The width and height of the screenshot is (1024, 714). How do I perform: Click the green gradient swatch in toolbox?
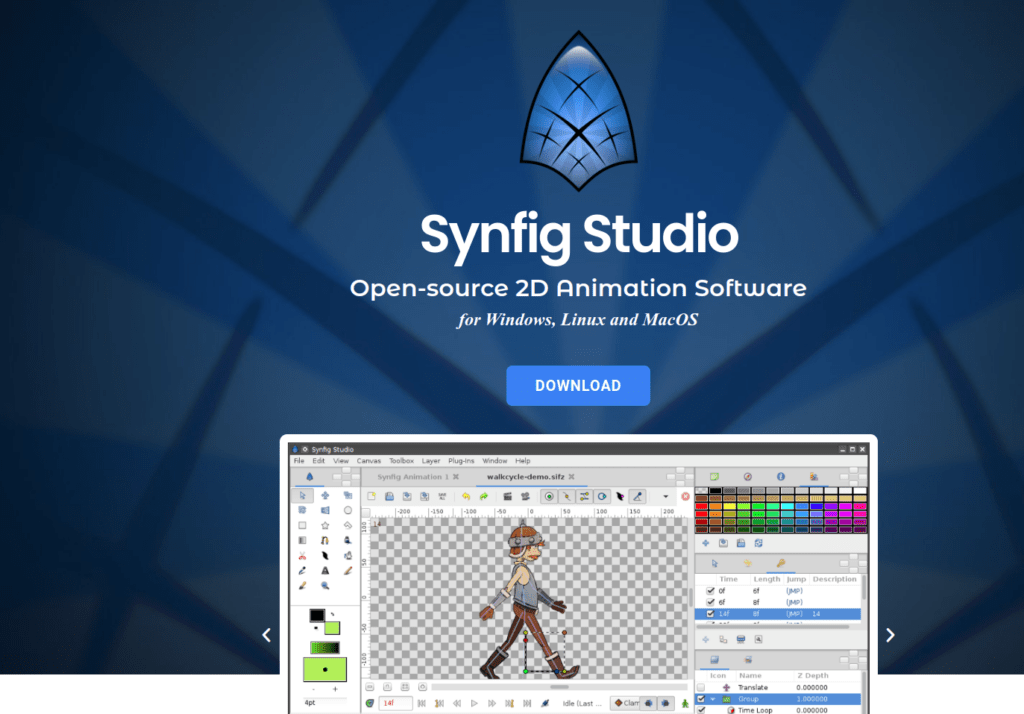(325, 647)
